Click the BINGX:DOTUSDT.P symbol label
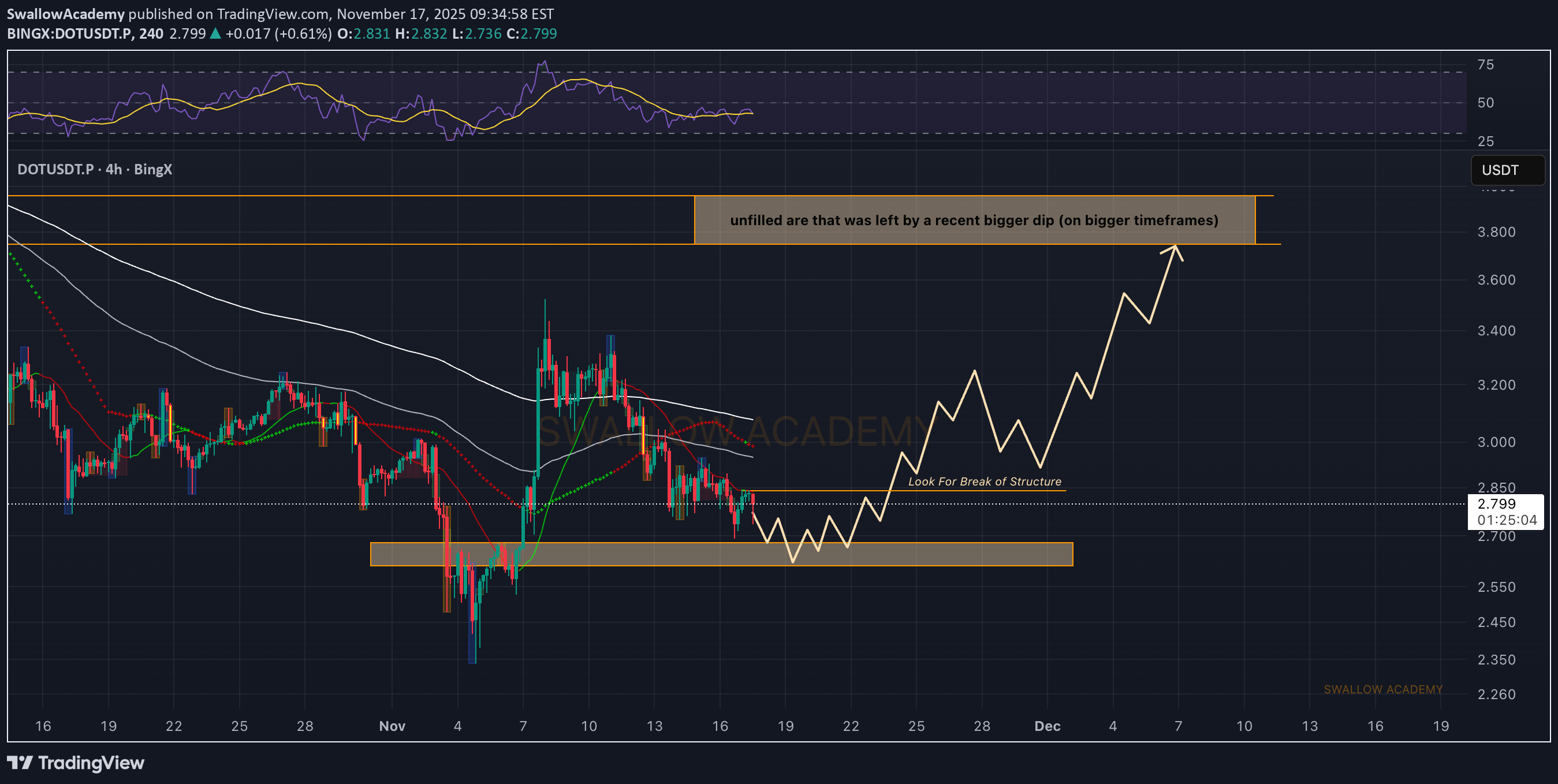1558x784 pixels. click(x=69, y=34)
